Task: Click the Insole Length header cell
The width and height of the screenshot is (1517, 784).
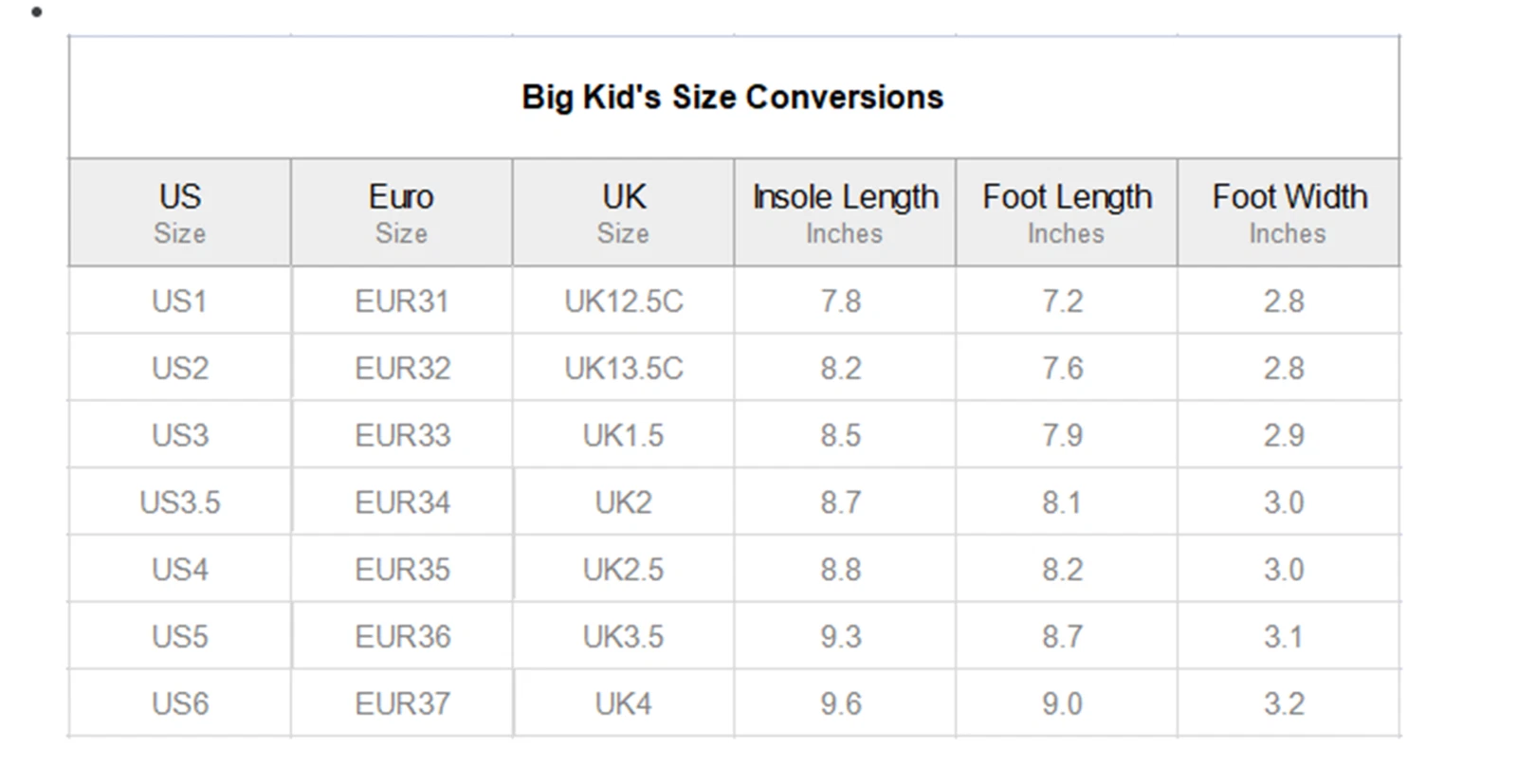Action: (845, 212)
